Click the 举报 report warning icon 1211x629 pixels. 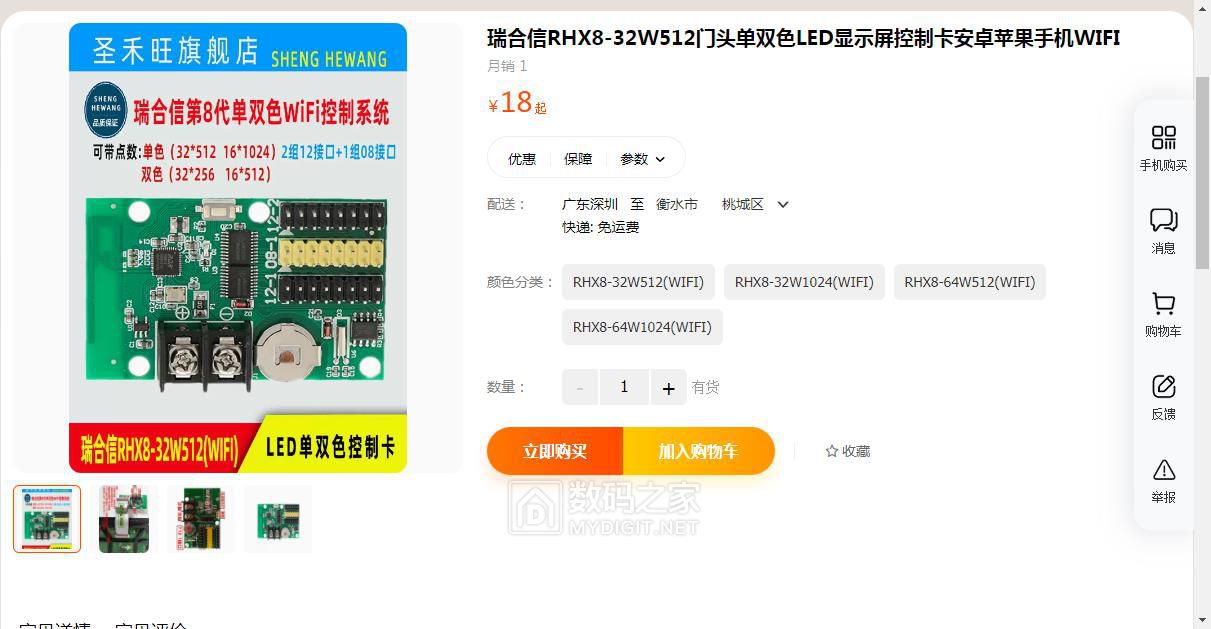(1163, 469)
